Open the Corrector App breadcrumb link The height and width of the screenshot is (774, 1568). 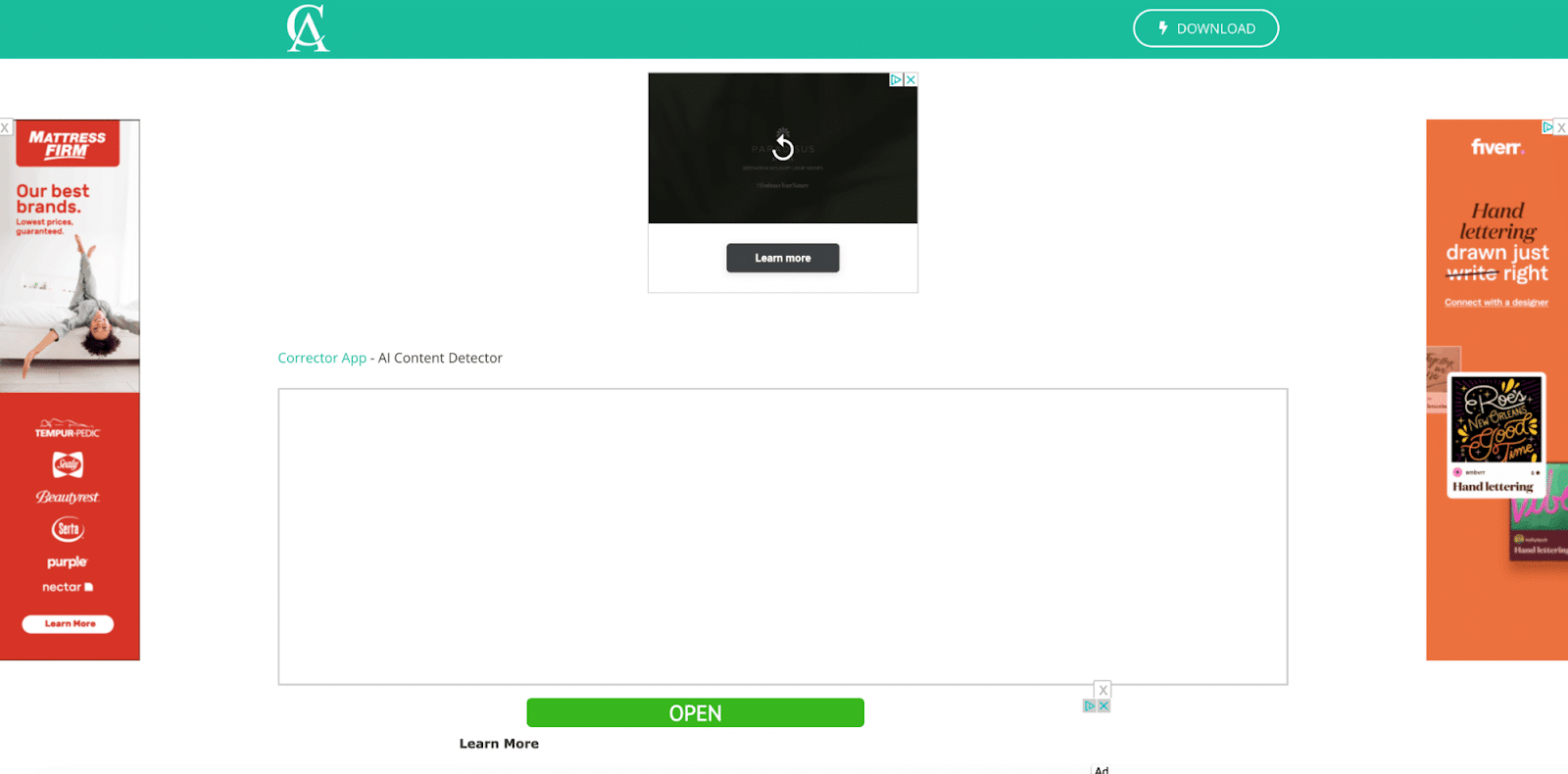point(321,359)
